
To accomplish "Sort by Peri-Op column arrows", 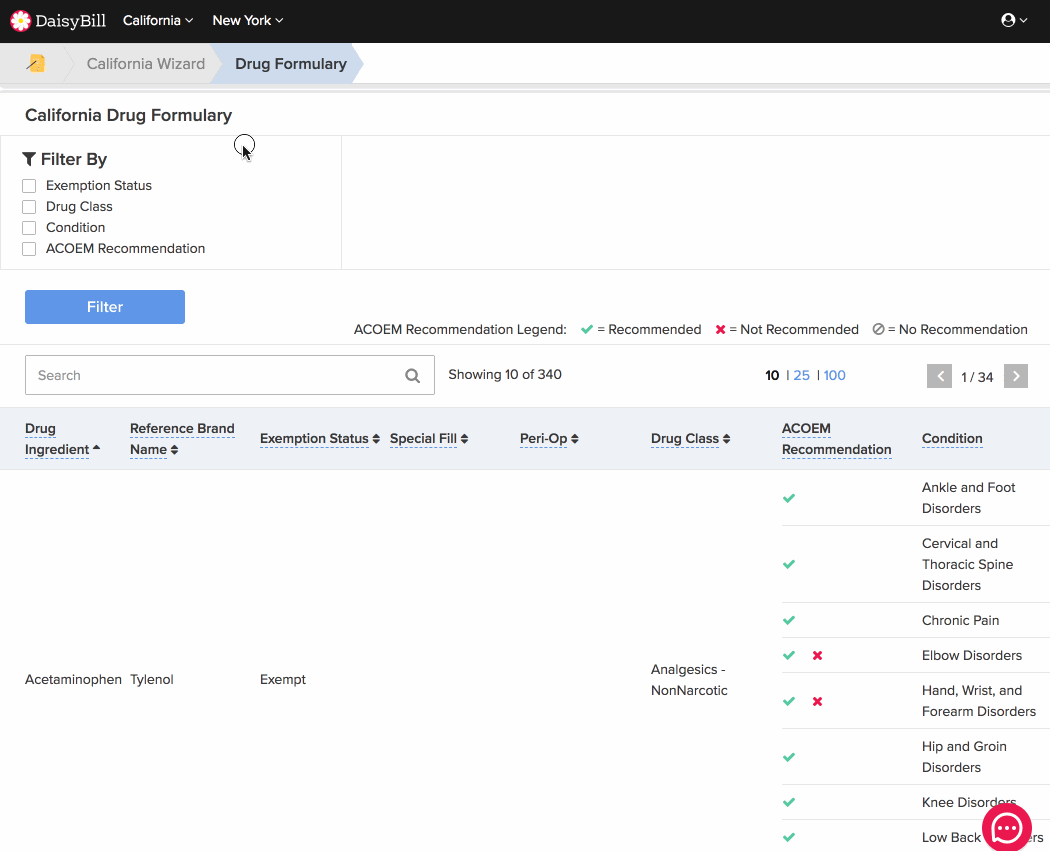I will click(x=575, y=439).
